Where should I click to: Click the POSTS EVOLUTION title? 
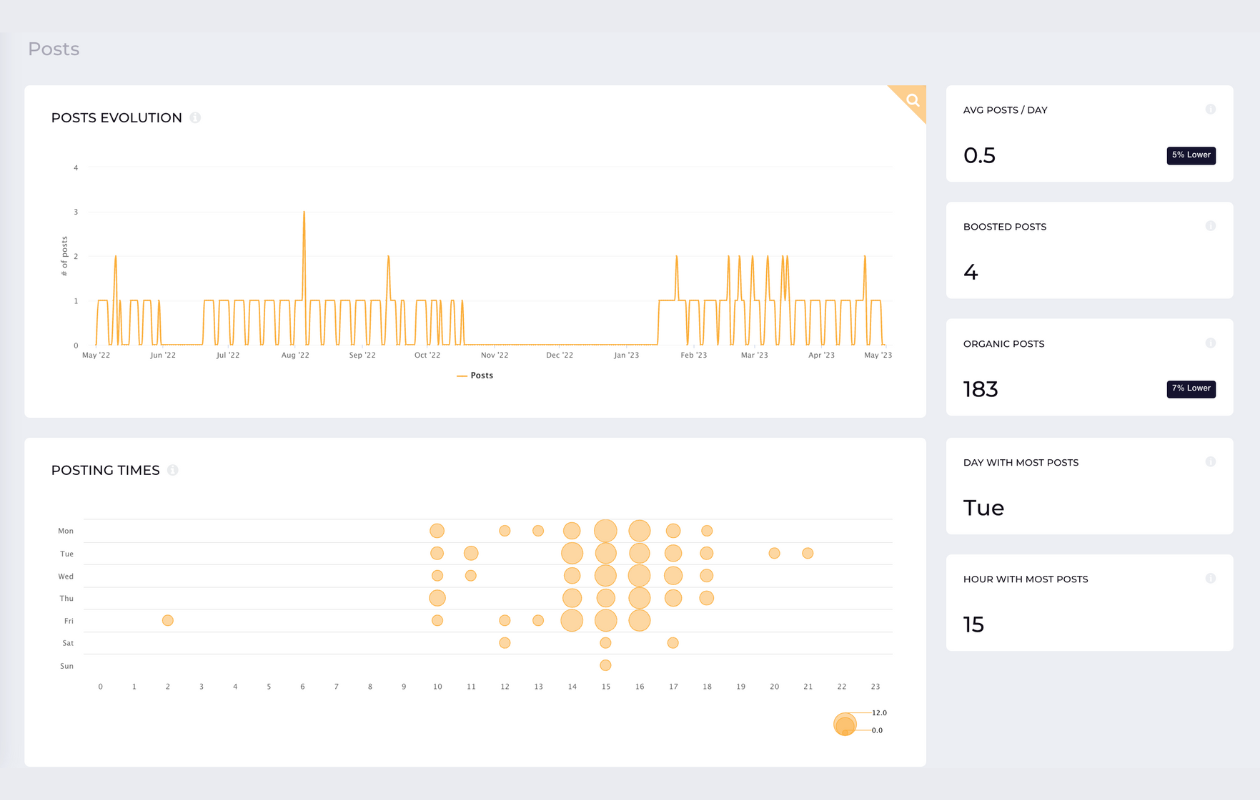click(117, 118)
